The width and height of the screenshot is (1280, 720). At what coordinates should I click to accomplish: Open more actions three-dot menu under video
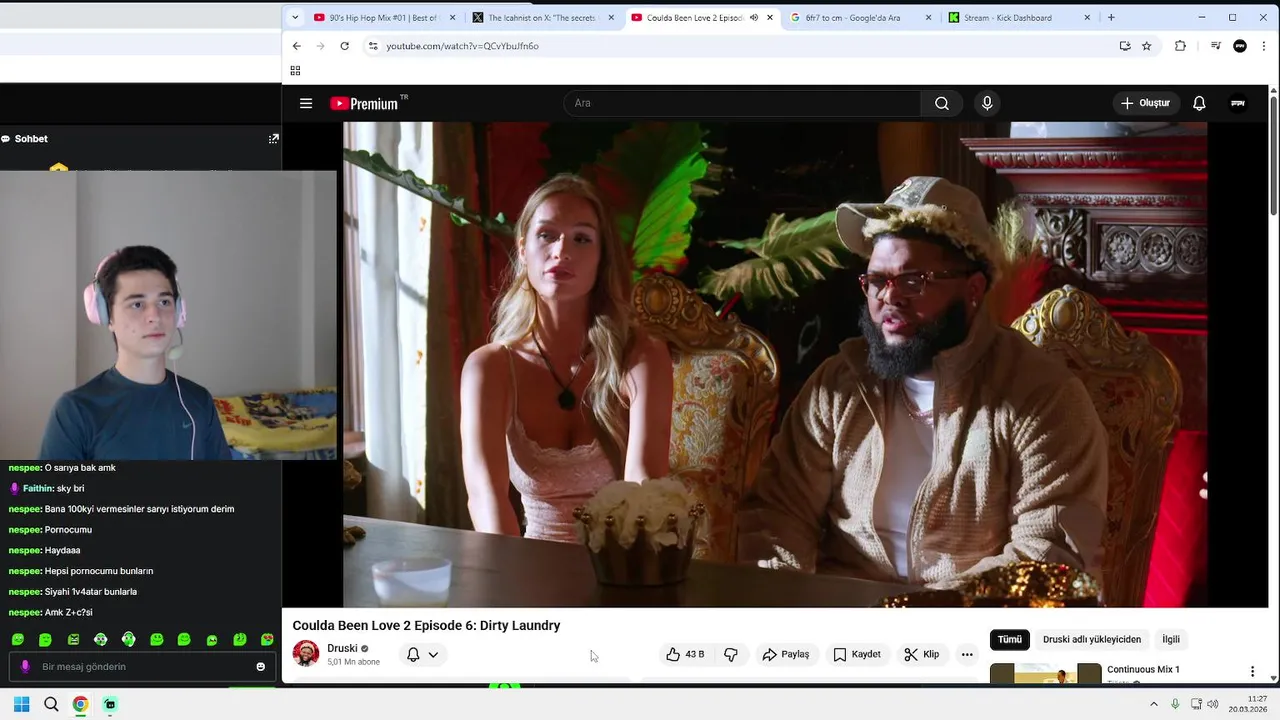[967, 654]
